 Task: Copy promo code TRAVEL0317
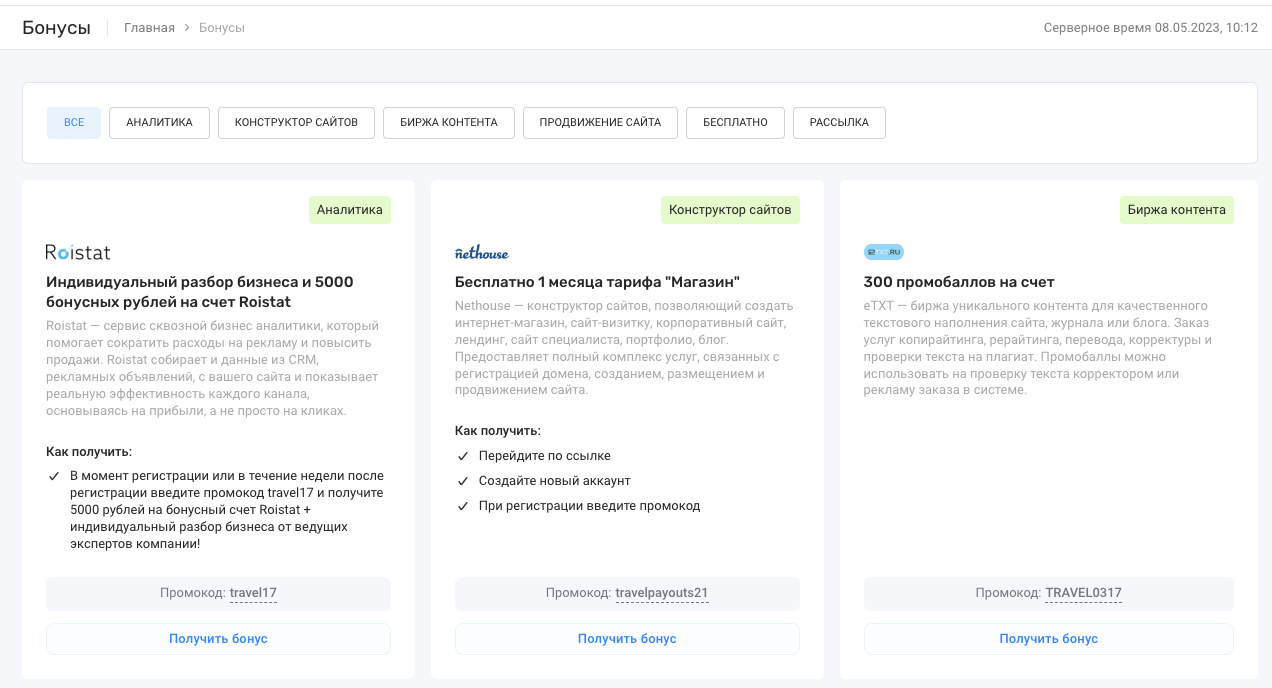coord(1084,593)
